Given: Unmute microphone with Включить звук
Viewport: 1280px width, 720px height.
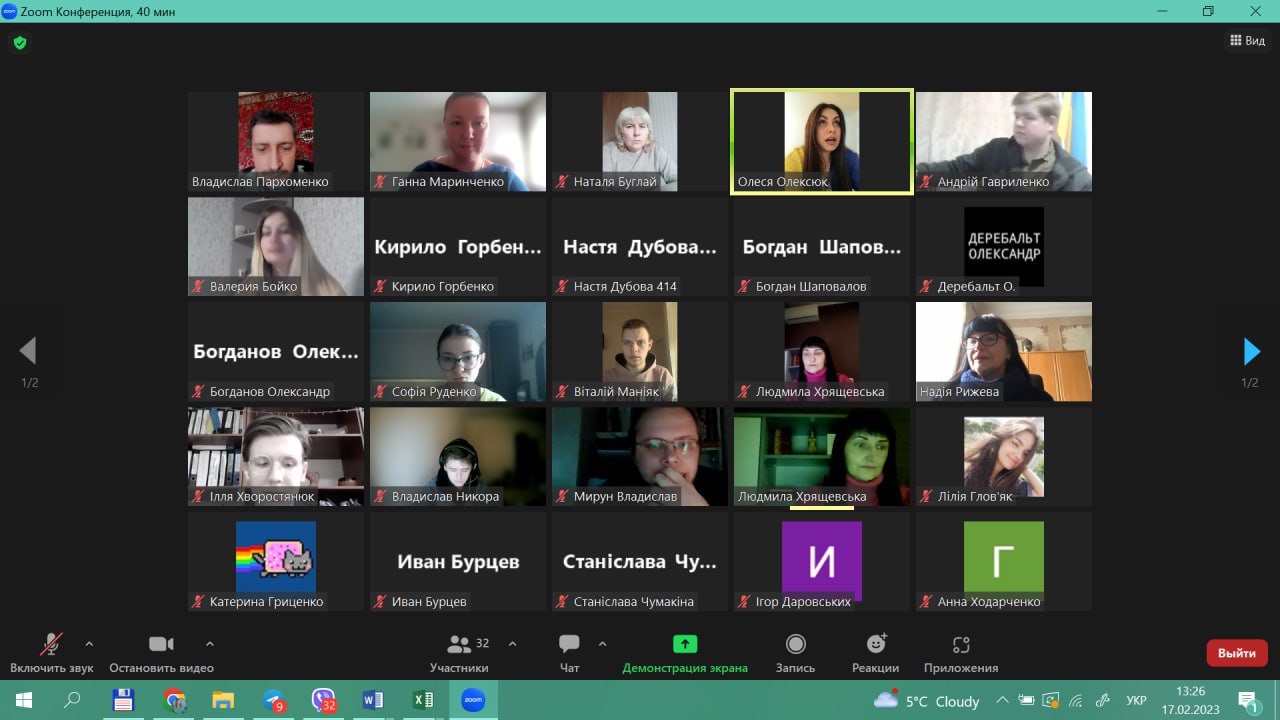Looking at the screenshot, I should click(x=51, y=645).
